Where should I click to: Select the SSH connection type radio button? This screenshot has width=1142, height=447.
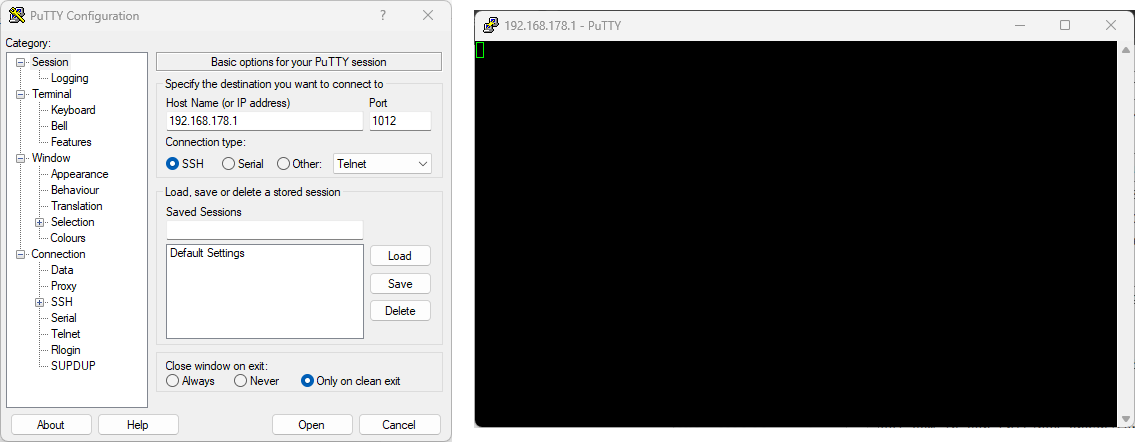173,164
